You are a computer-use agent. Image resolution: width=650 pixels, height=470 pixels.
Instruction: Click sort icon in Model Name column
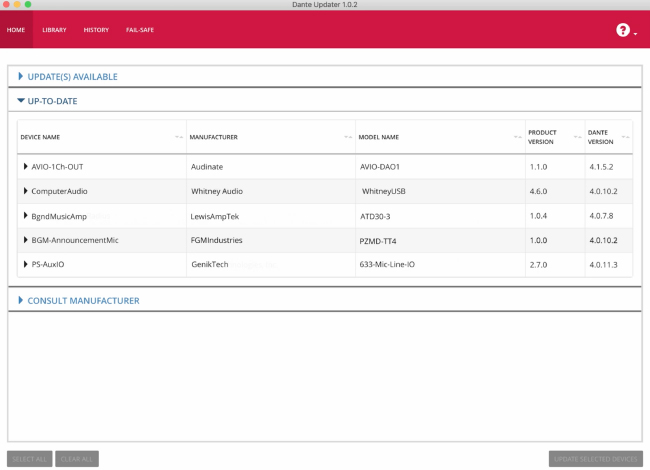(x=516, y=137)
